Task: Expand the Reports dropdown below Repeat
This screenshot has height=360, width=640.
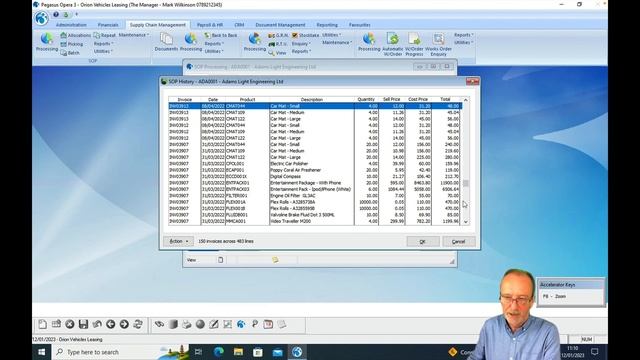Action: coord(104,44)
